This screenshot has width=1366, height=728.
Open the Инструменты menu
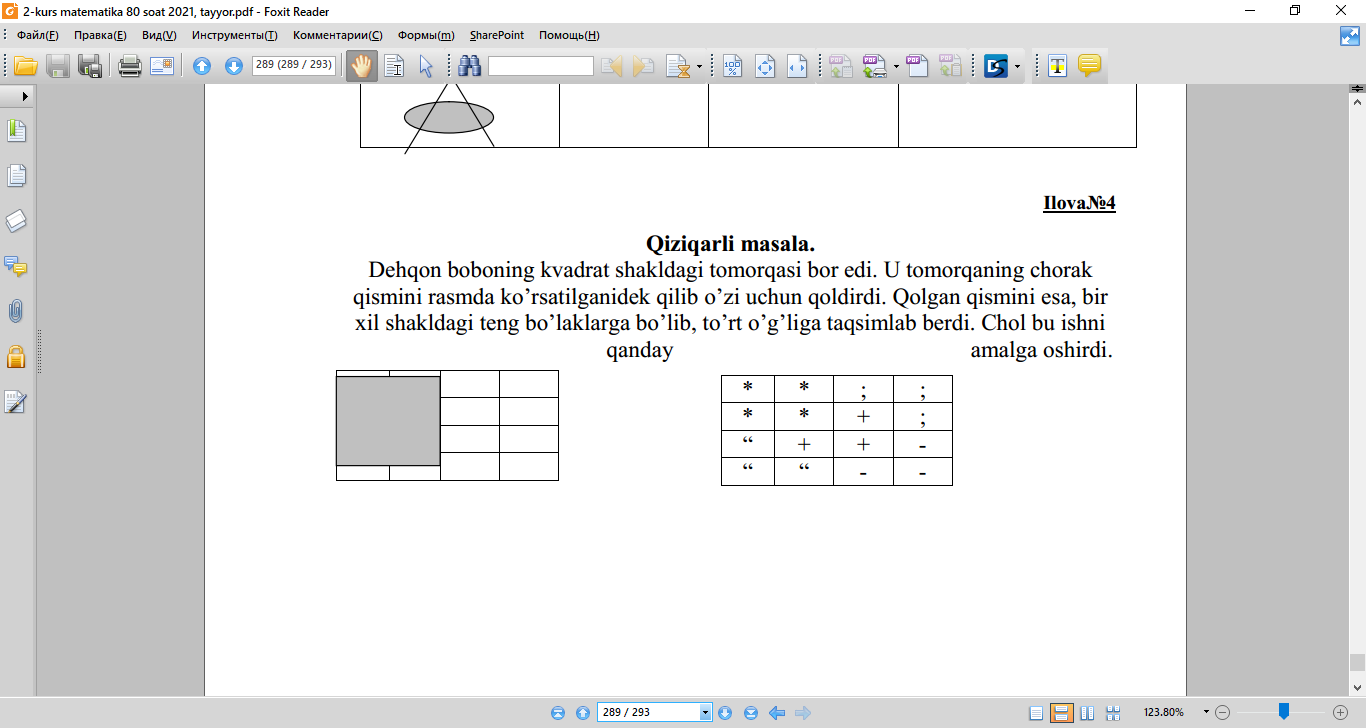click(x=235, y=35)
